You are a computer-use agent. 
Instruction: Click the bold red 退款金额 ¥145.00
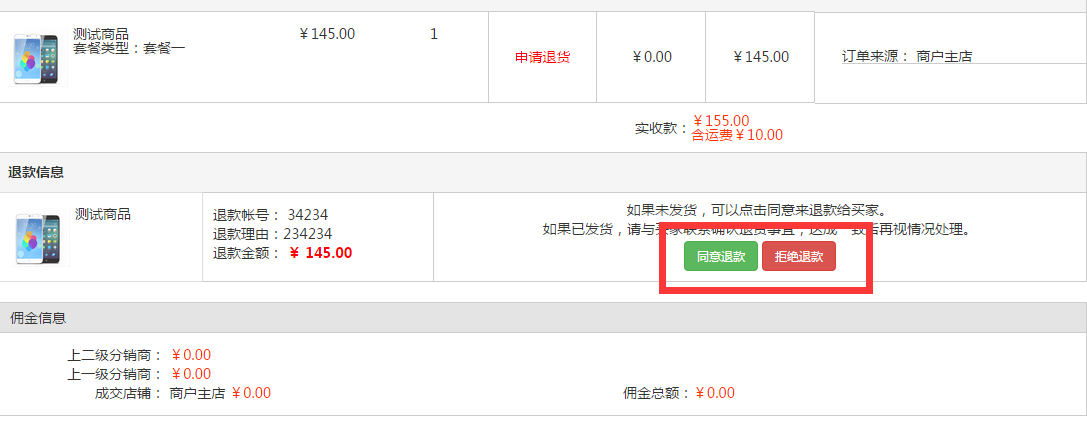pyautogui.click(x=320, y=253)
